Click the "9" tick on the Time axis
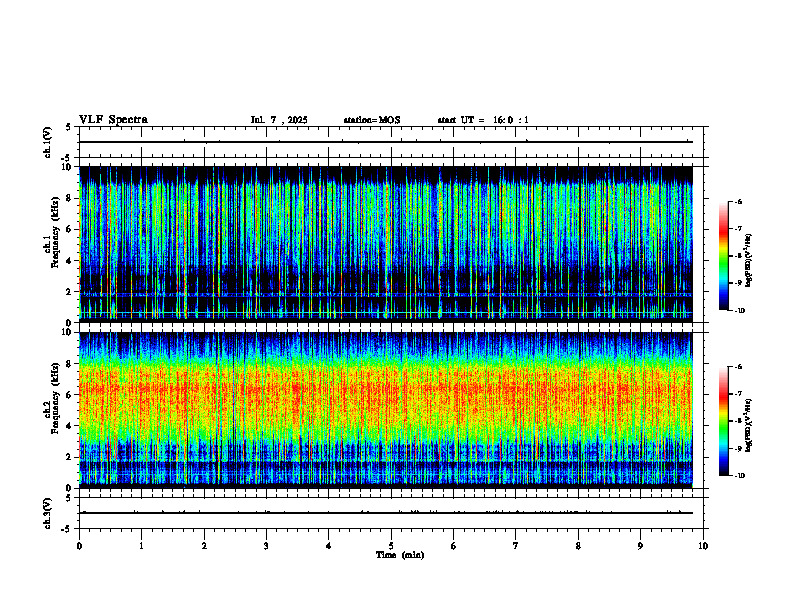 coord(640,546)
